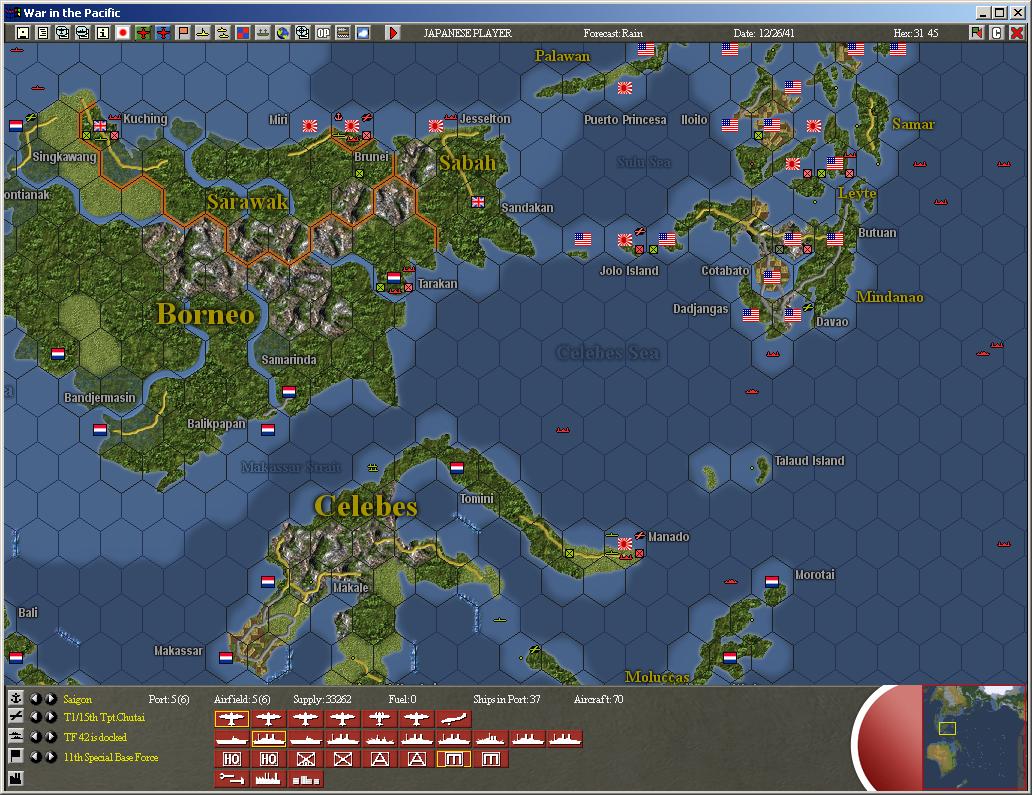Previous air unit arrow beside T1/15th Tpt Chutai
The image size is (1032, 795).
35,717
